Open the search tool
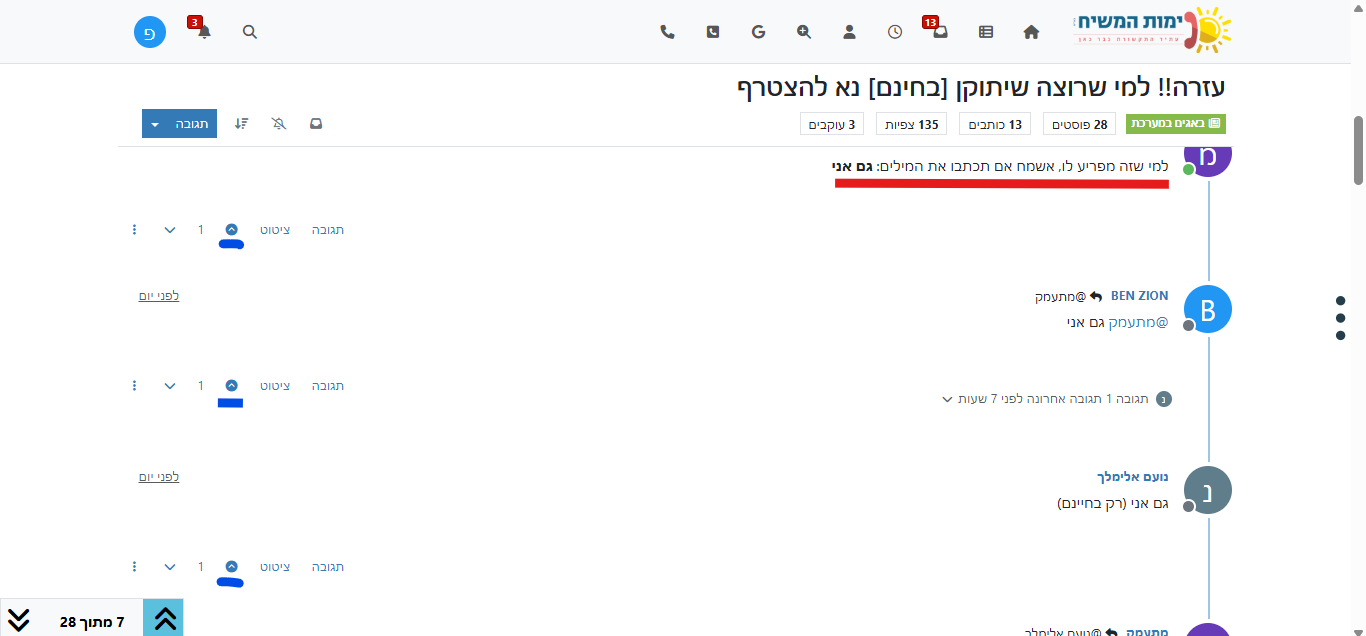1366x636 pixels. point(249,31)
